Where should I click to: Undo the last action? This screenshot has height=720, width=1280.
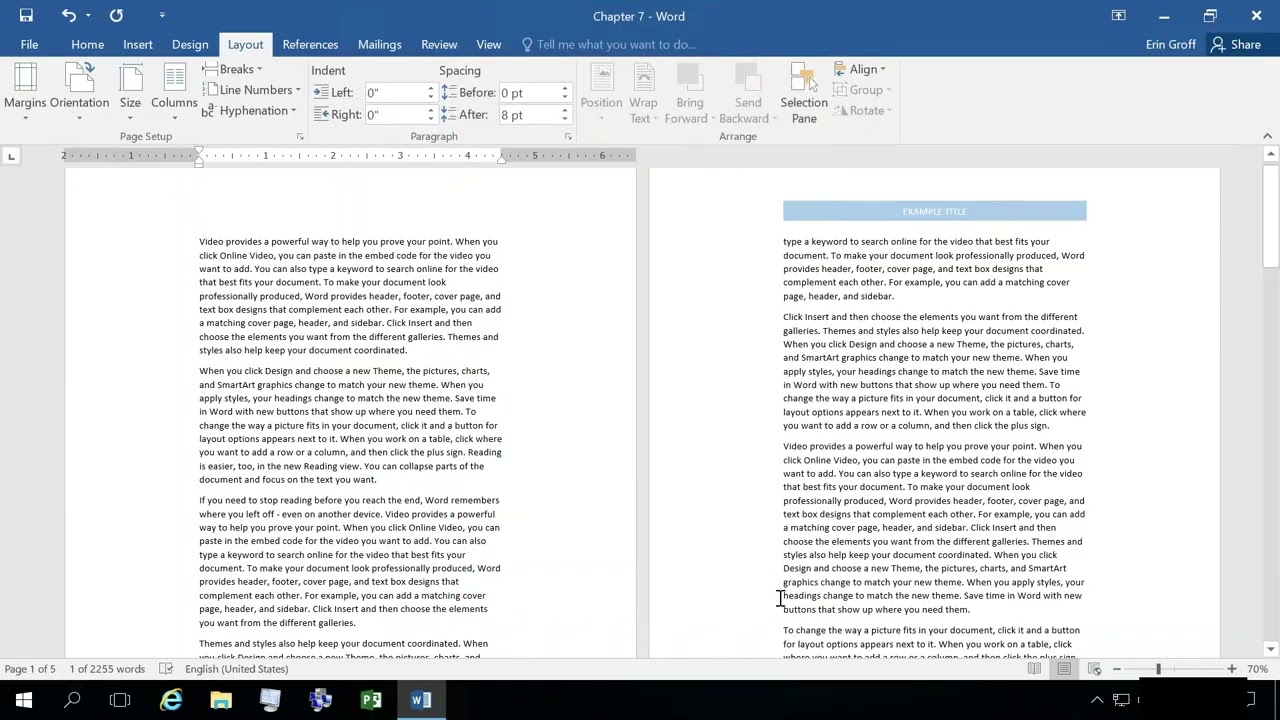tap(68, 15)
